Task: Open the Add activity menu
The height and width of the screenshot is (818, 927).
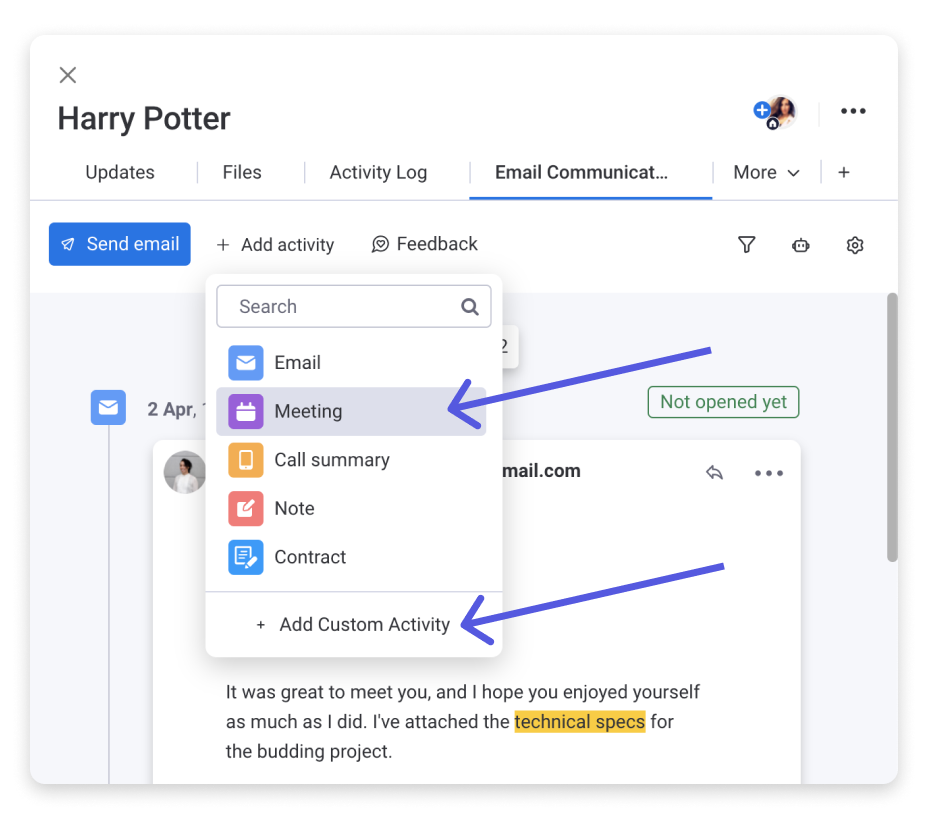Action: click(x=275, y=245)
